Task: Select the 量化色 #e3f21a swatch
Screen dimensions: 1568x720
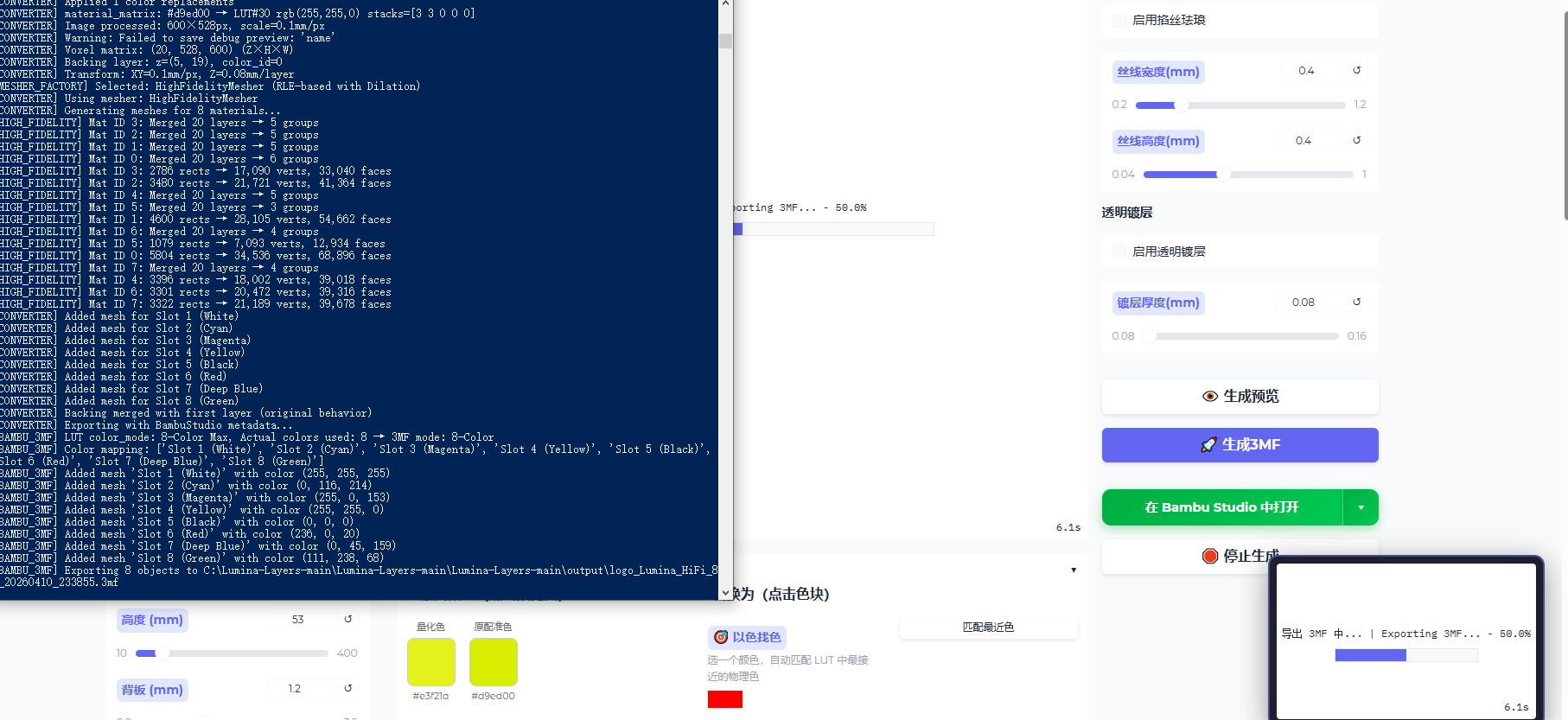Action: tap(431, 662)
